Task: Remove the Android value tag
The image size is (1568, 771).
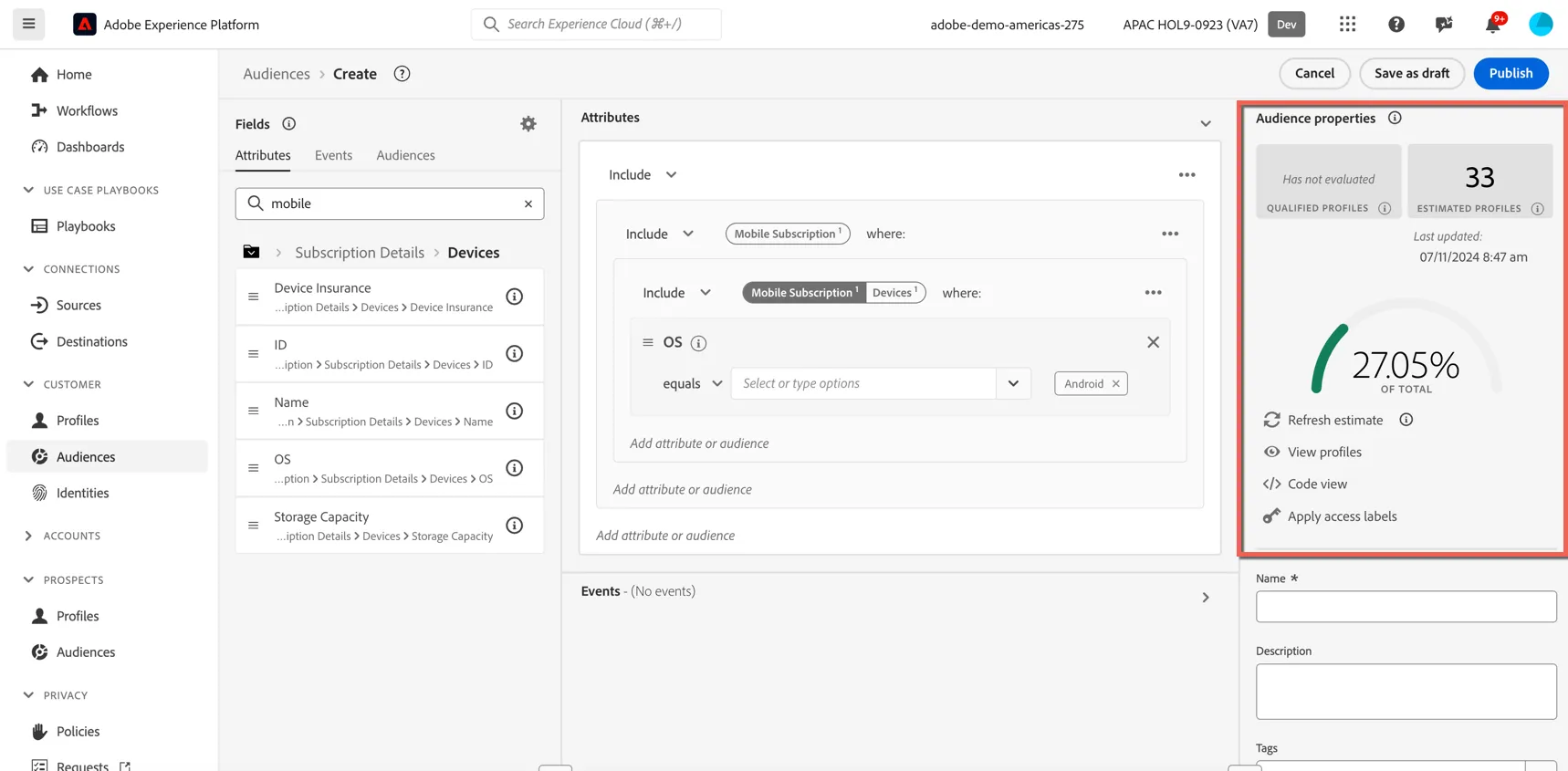Action: pos(1115,384)
